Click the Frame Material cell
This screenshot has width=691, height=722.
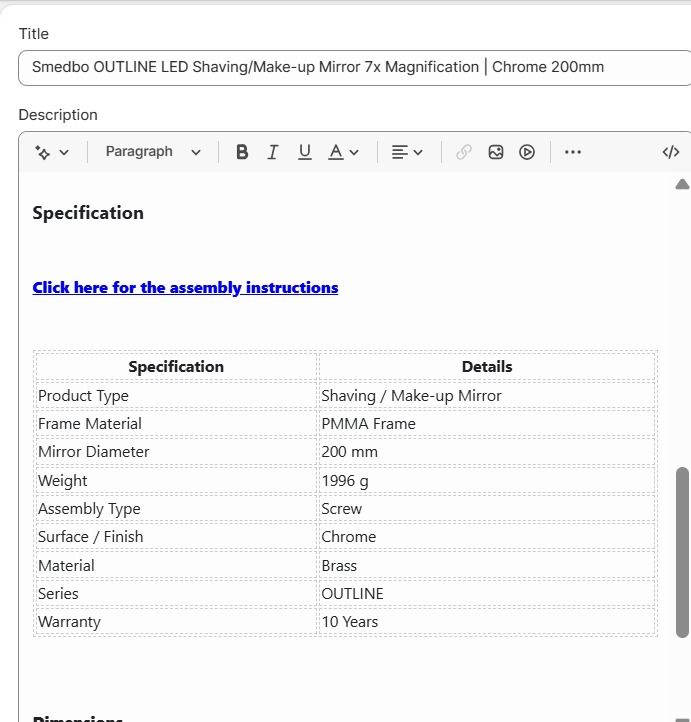point(176,424)
